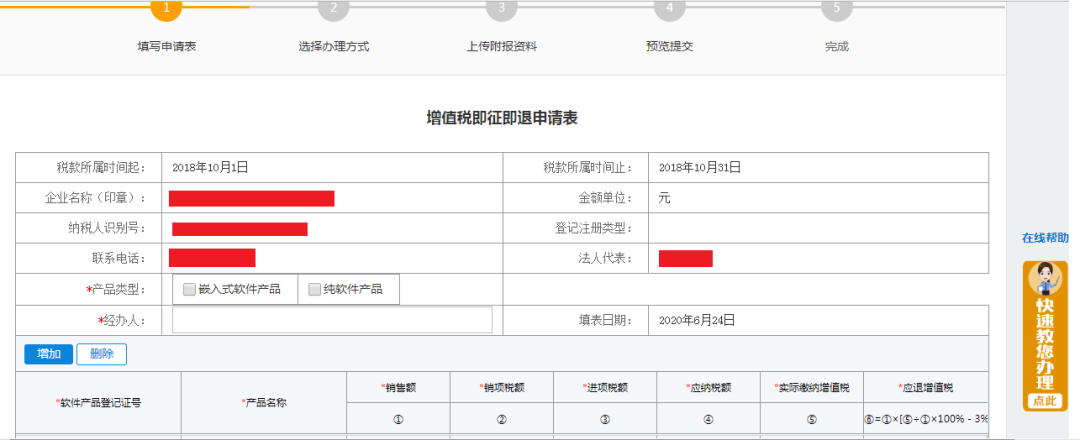
Task: Click step 4 circle 预览提交
Action: point(669,8)
